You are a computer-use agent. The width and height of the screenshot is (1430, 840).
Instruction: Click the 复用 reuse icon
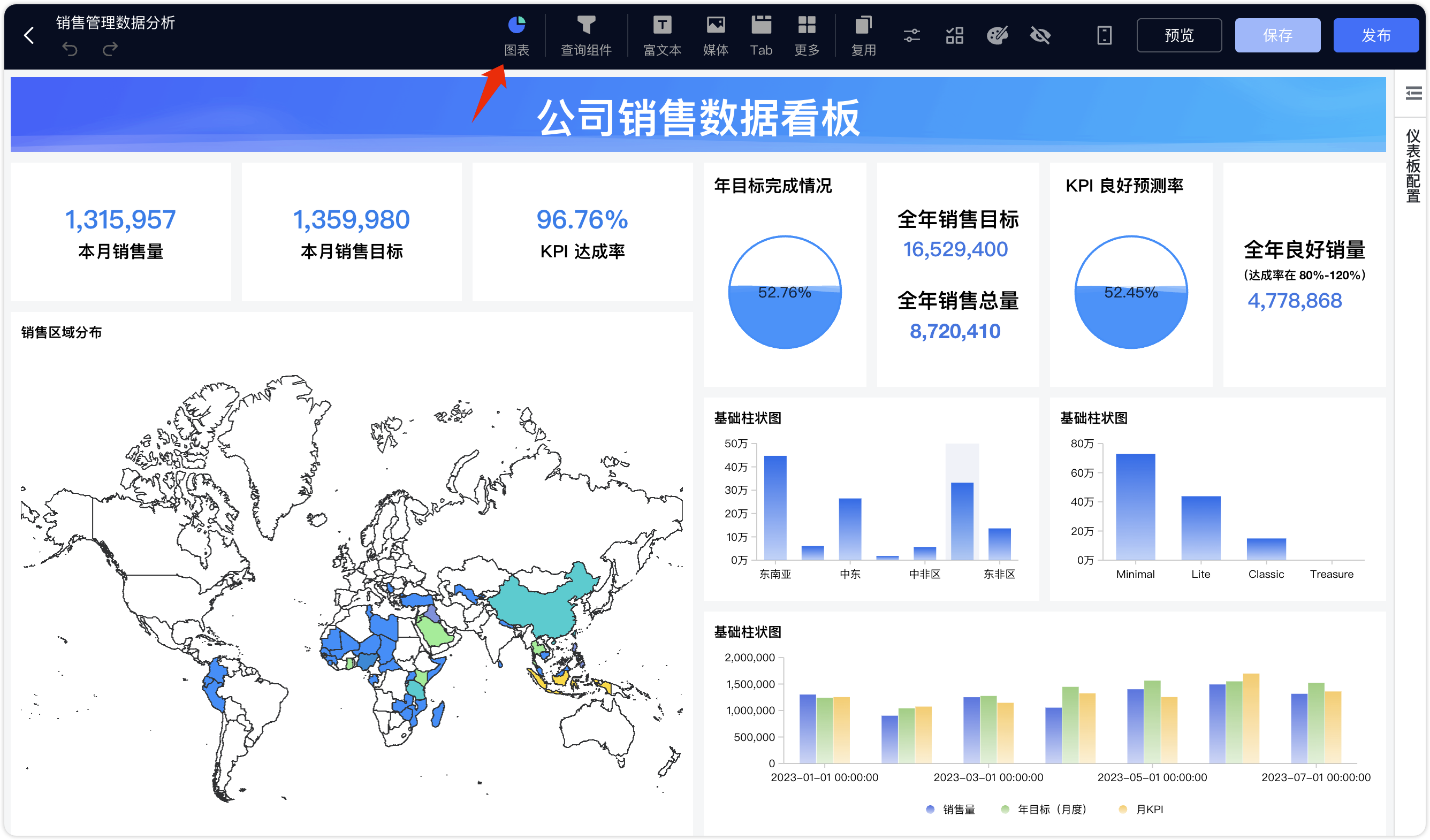pyautogui.click(x=863, y=36)
